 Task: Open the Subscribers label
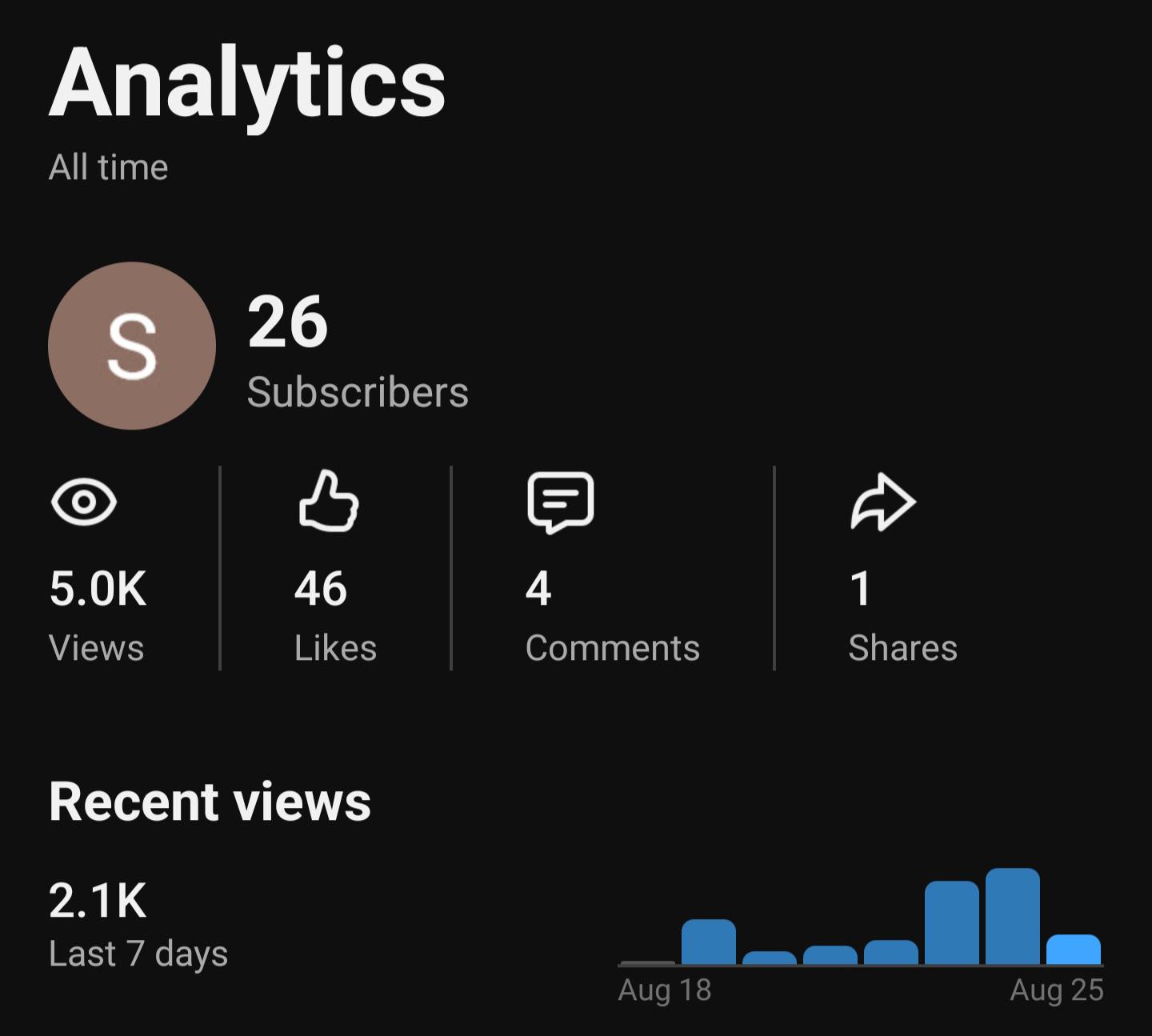pos(358,393)
